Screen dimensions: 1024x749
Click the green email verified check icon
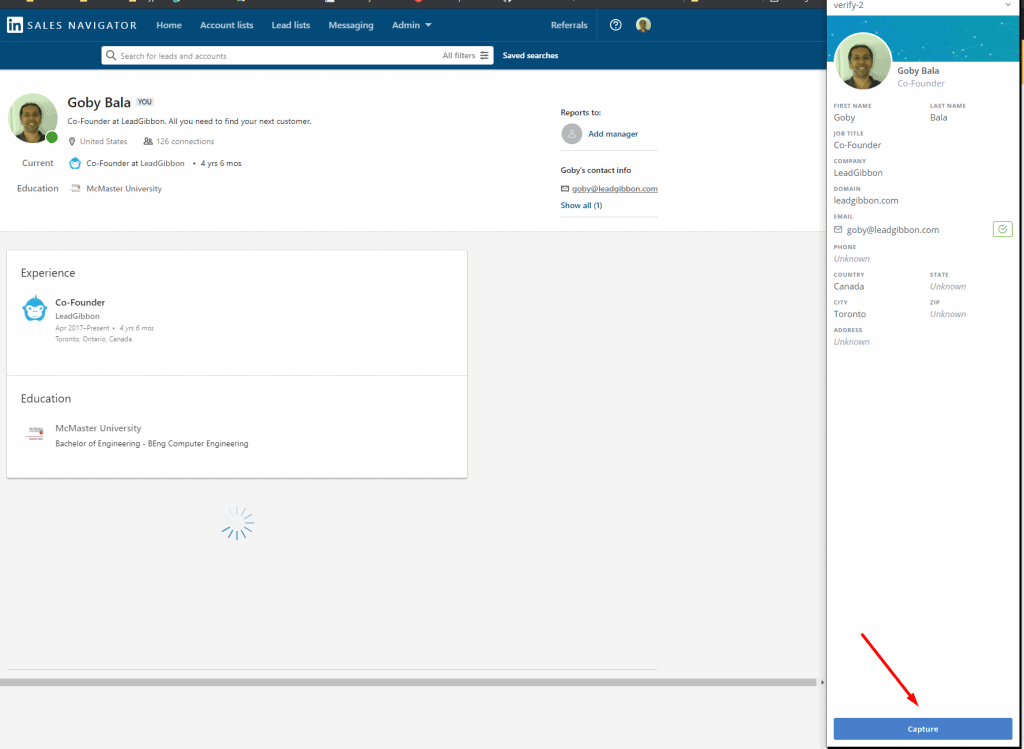[1003, 229]
